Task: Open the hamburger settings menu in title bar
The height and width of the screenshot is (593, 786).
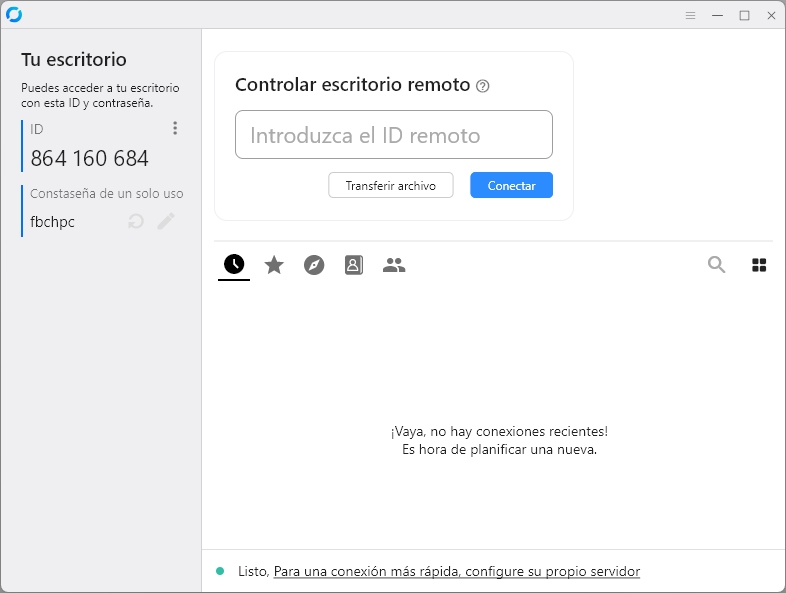Action: (x=690, y=16)
